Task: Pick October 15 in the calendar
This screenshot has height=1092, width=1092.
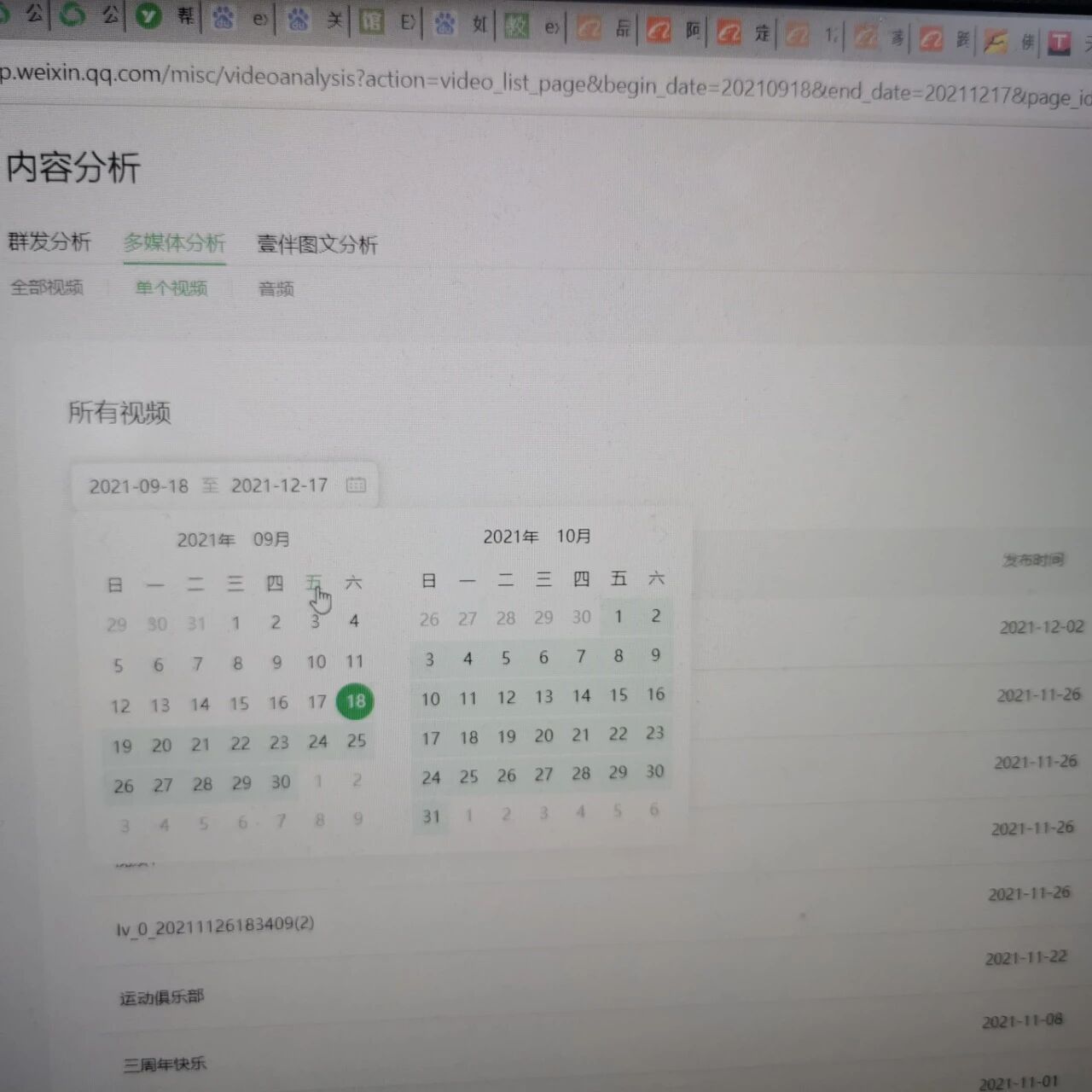Action: click(619, 695)
